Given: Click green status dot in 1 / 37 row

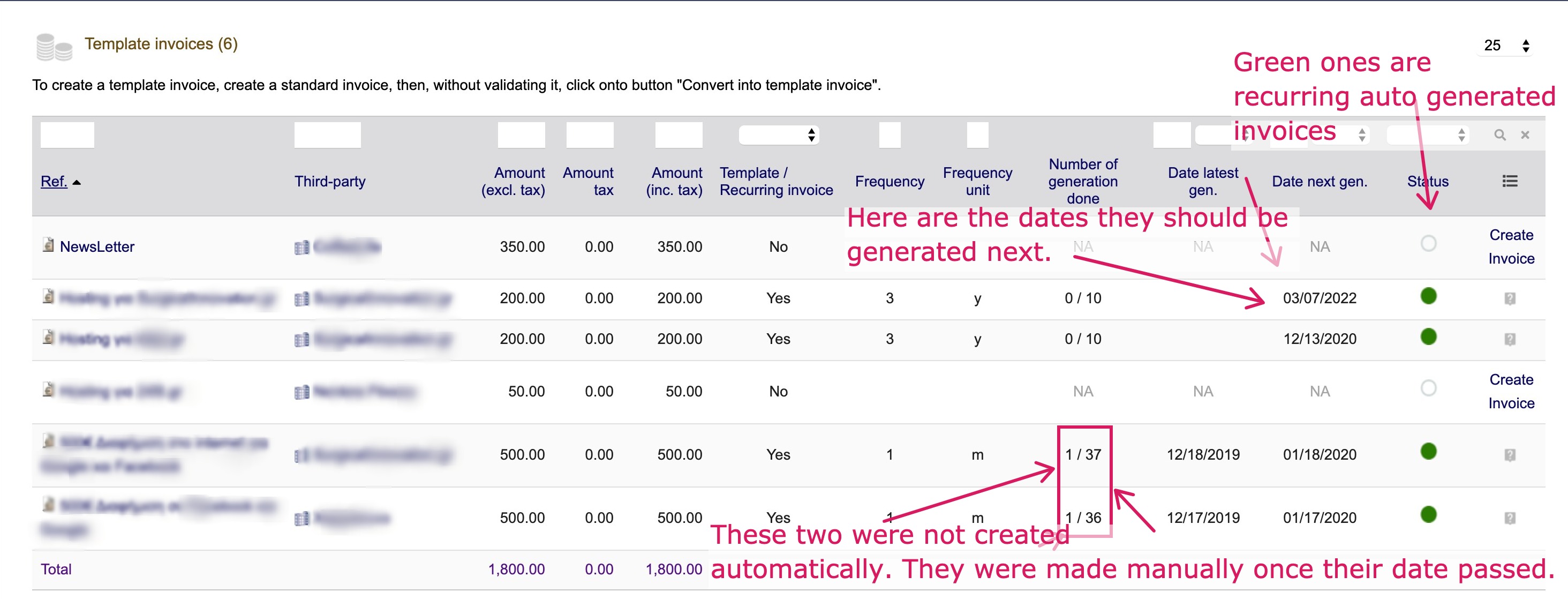Looking at the screenshot, I should click(x=1428, y=451).
